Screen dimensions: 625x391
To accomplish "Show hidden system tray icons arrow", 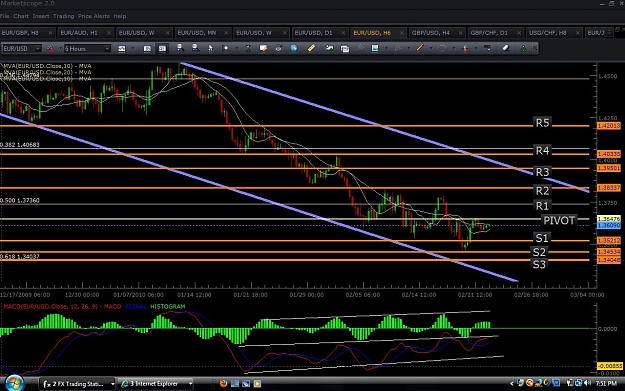I will [x=512, y=383].
